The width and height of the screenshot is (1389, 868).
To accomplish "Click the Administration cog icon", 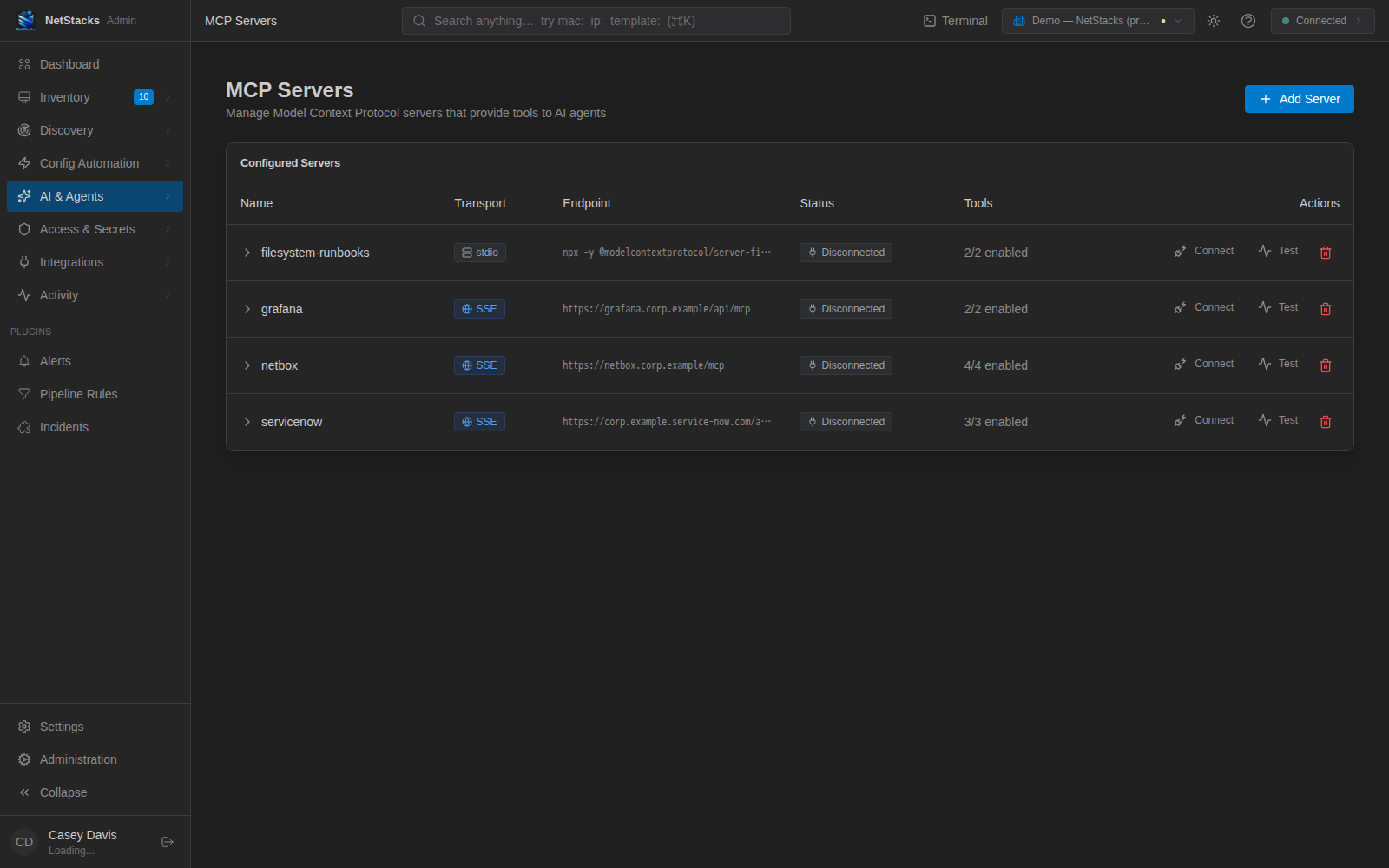I will 24,759.
